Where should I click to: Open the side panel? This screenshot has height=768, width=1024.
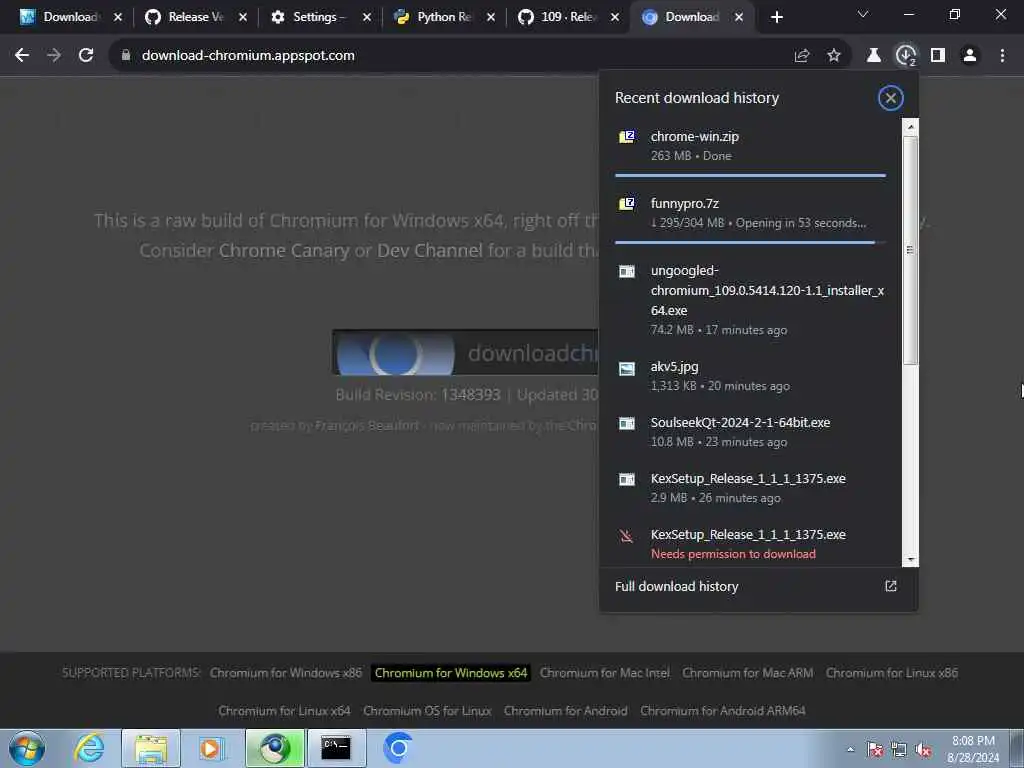938,56
